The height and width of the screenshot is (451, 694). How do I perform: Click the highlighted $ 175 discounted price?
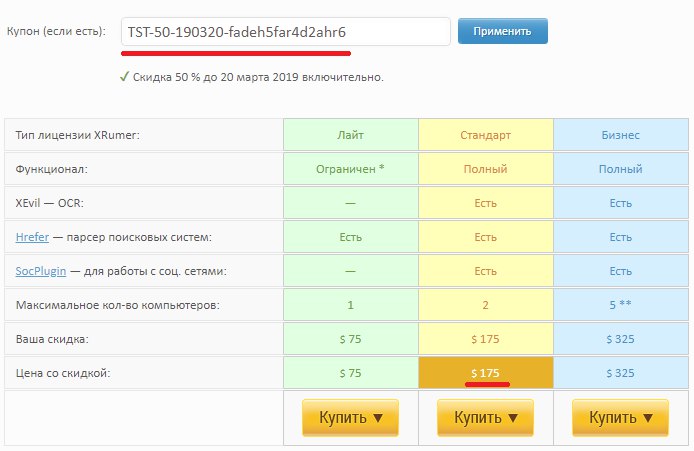(486, 373)
